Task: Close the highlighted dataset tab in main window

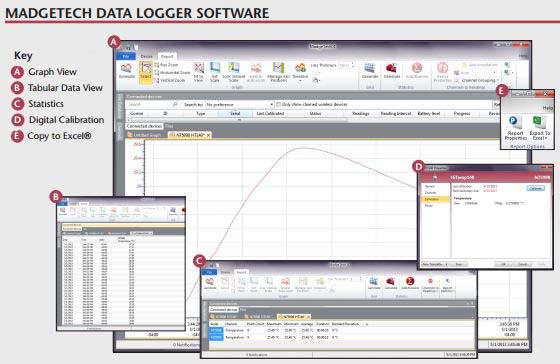Action: [208, 135]
